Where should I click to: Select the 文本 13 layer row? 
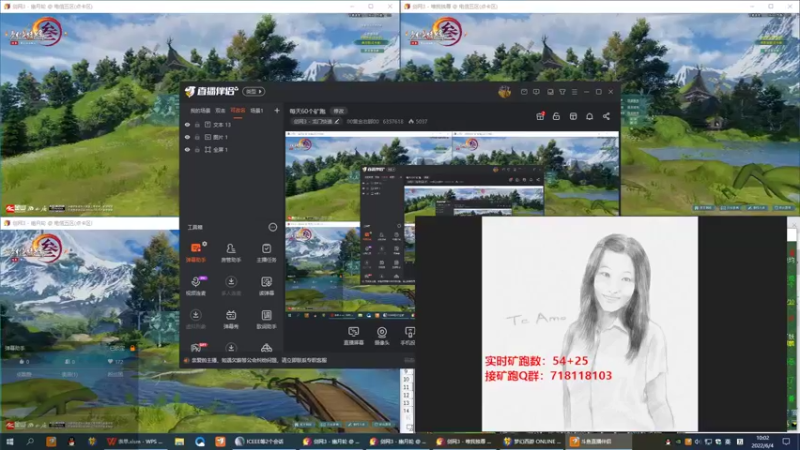(x=231, y=124)
